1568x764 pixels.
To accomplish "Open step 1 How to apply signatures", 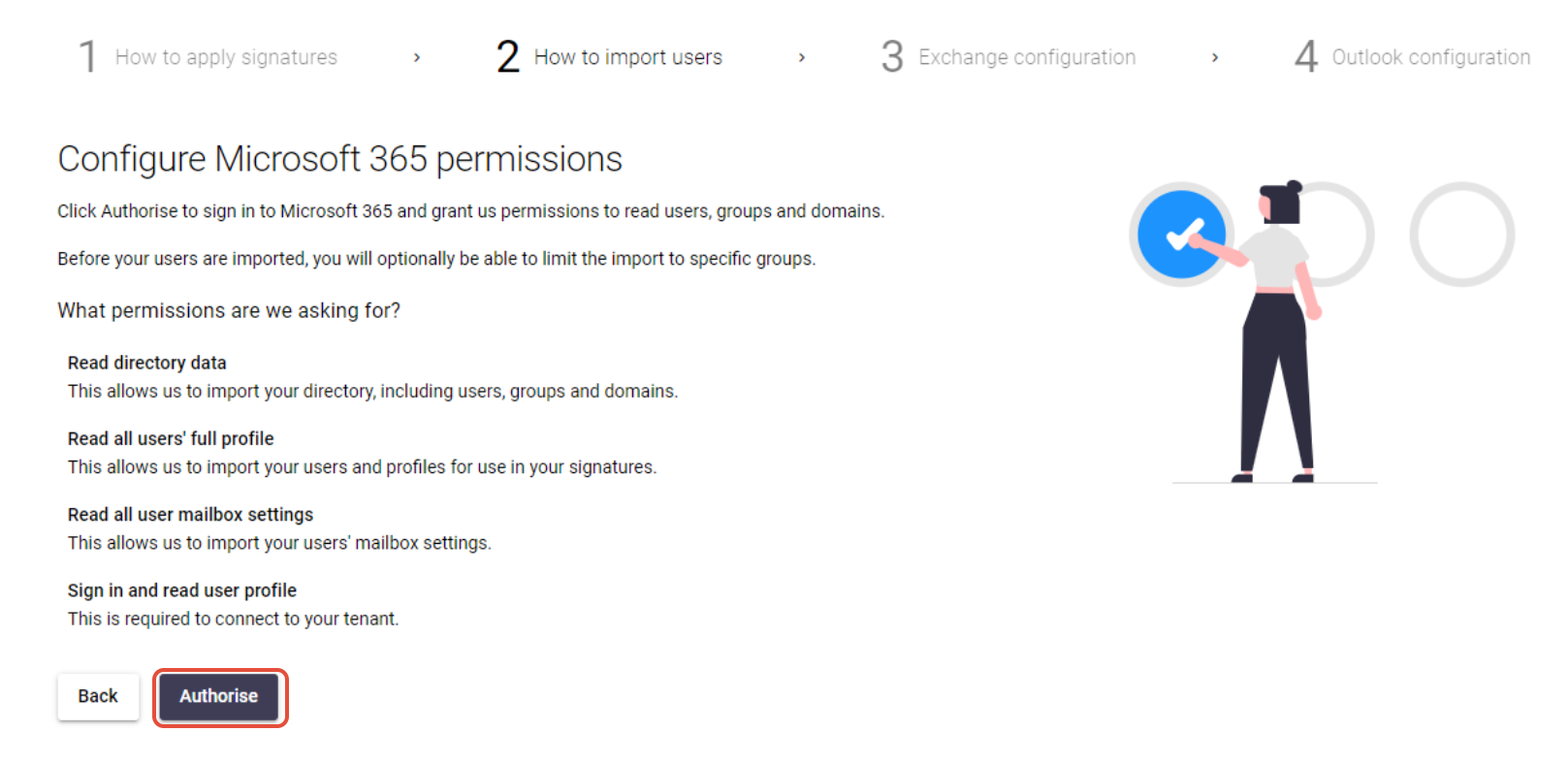I will coord(208,57).
